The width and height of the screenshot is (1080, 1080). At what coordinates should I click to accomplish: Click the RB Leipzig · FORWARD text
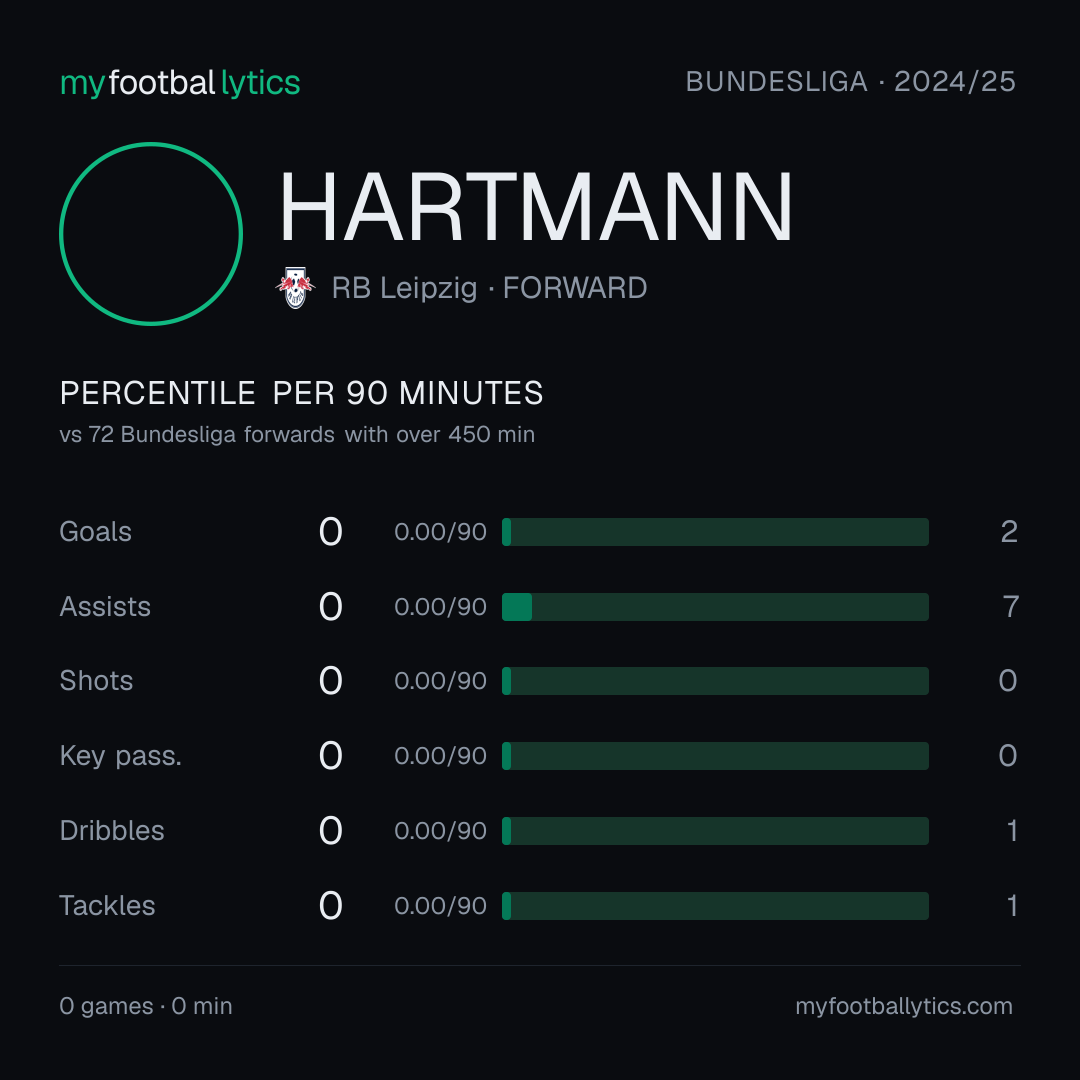click(489, 288)
